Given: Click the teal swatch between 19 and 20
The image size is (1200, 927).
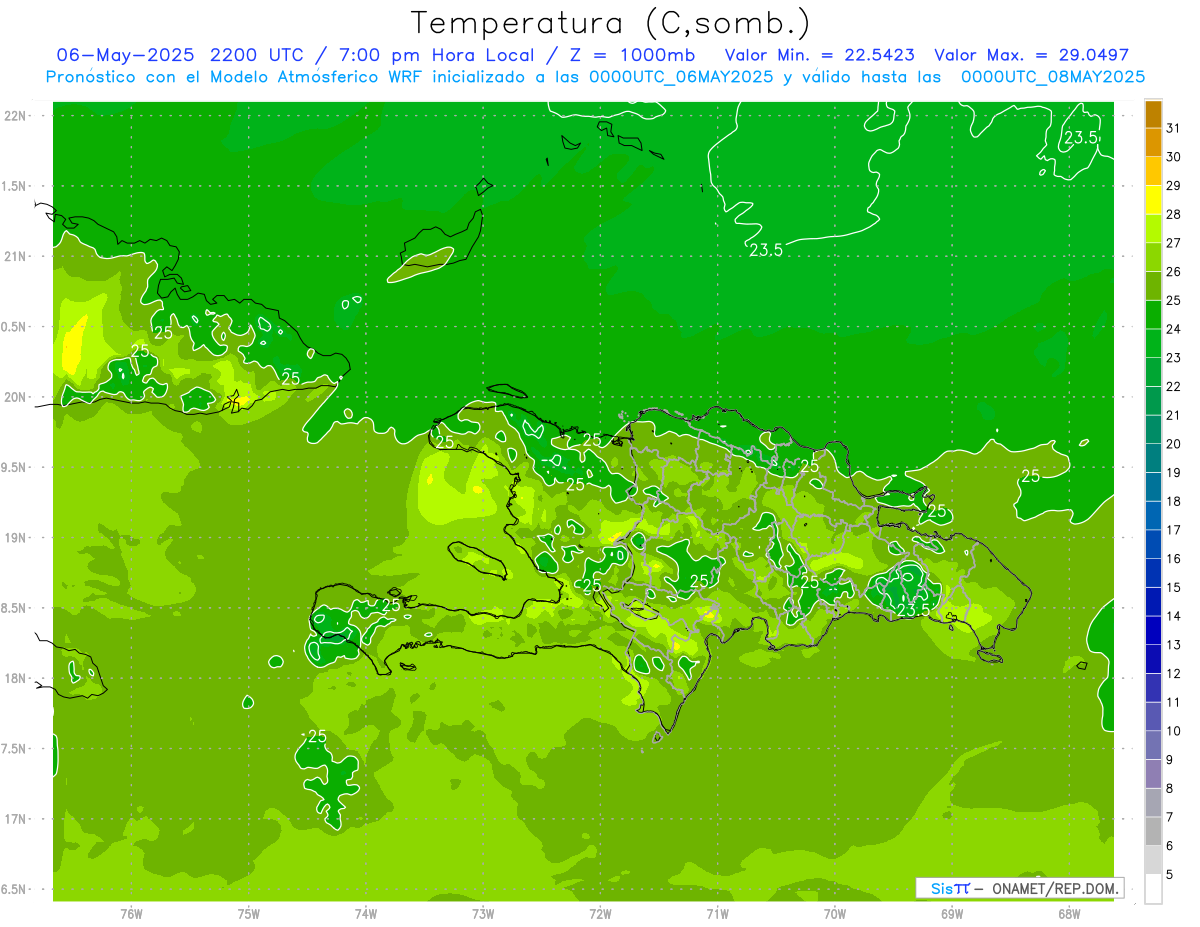Looking at the screenshot, I should click(1153, 458).
